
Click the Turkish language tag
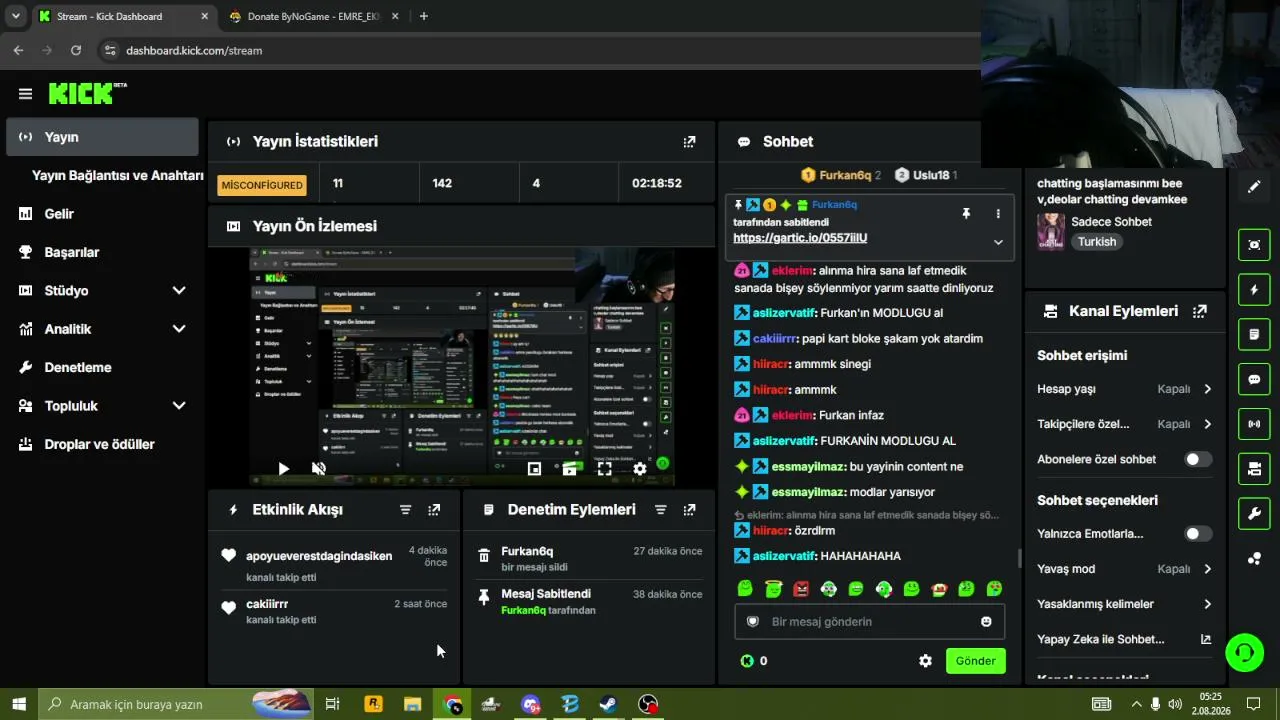pyautogui.click(x=1097, y=242)
